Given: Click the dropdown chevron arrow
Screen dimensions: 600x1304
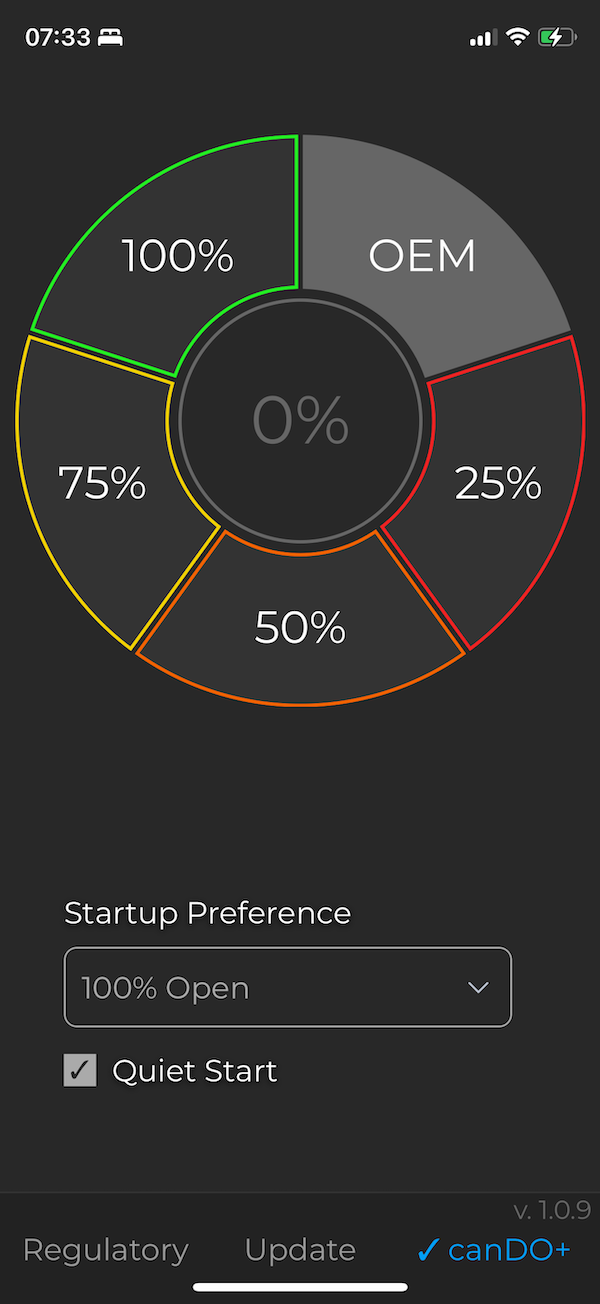Looking at the screenshot, I should [478, 987].
